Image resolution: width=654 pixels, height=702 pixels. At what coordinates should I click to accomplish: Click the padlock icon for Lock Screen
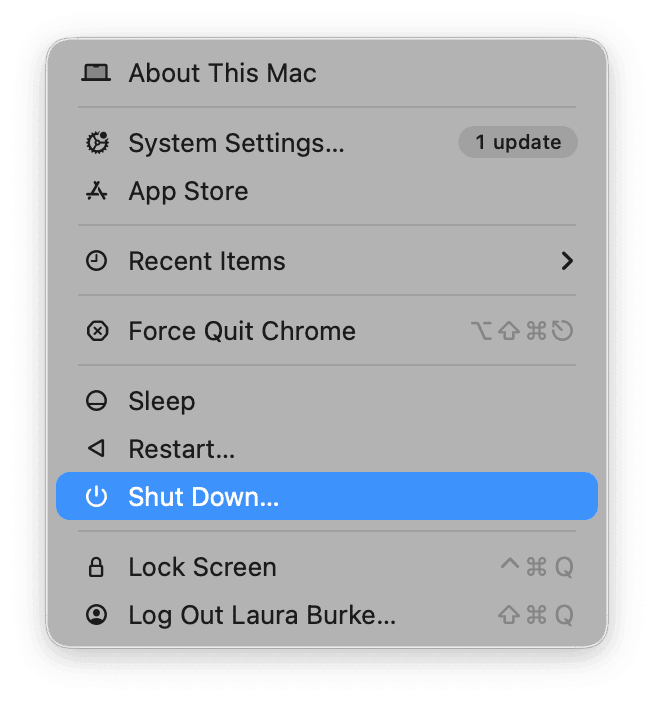[96, 567]
